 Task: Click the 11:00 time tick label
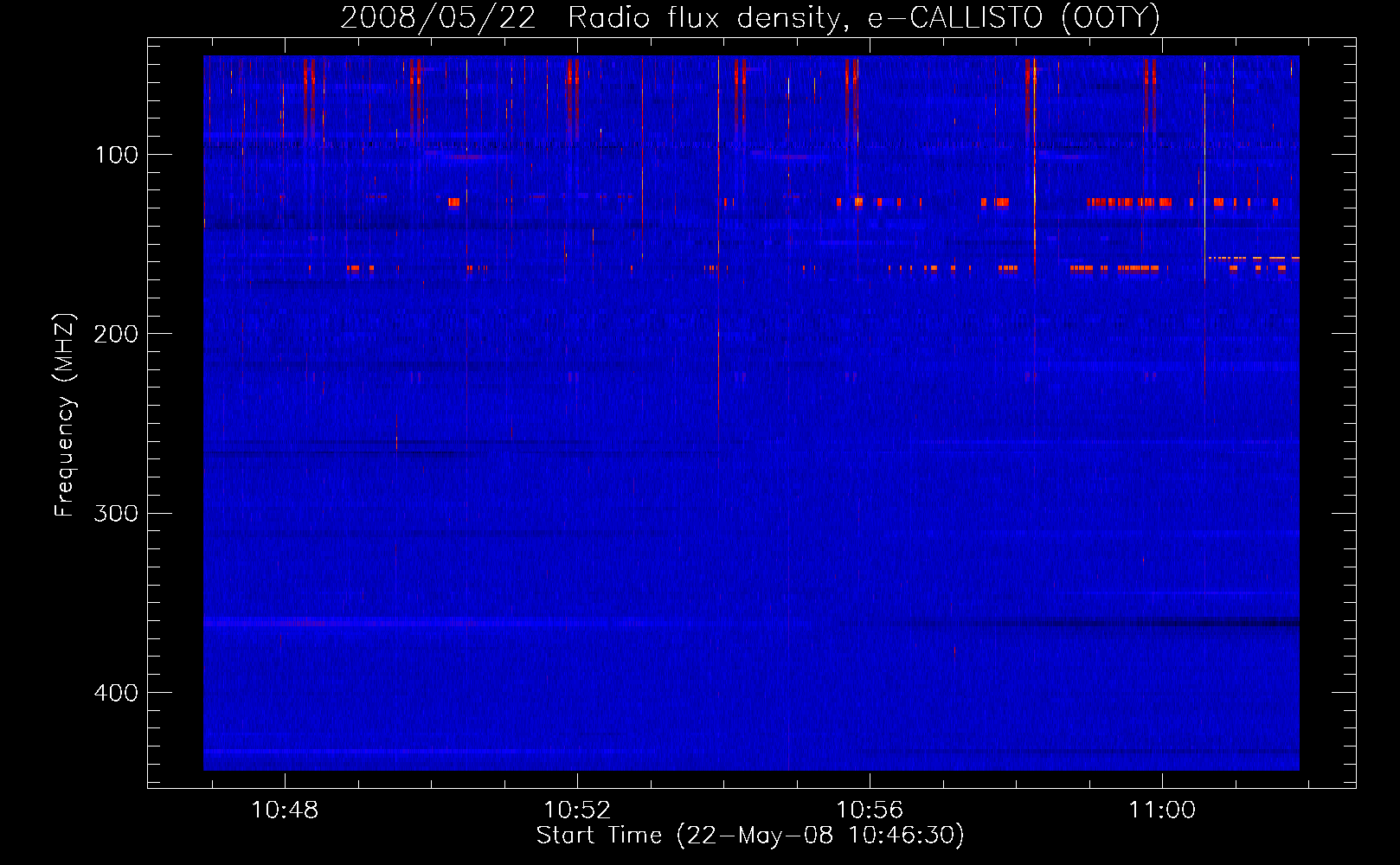[x=1162, y=810]
